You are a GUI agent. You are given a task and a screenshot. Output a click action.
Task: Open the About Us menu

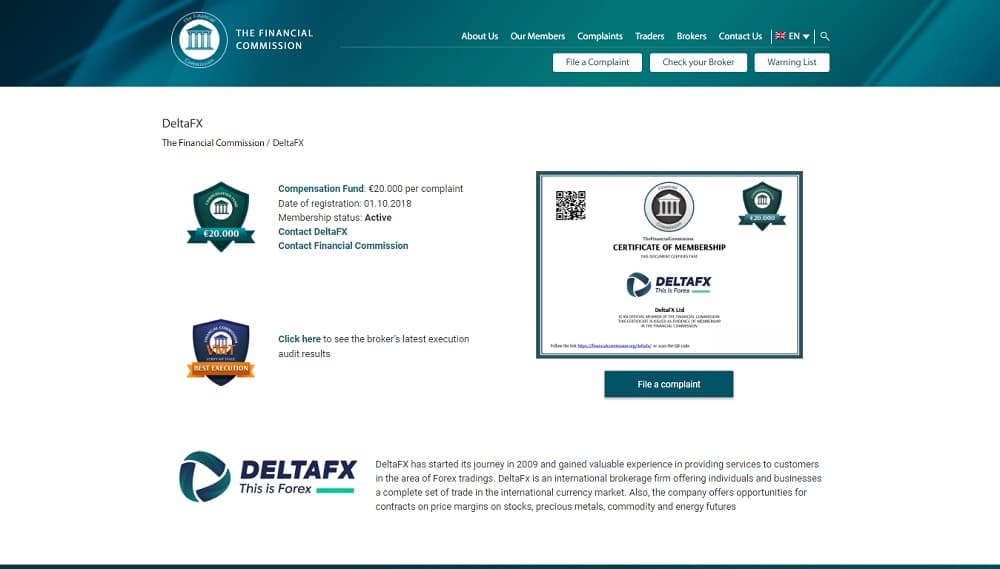point(480,36)
